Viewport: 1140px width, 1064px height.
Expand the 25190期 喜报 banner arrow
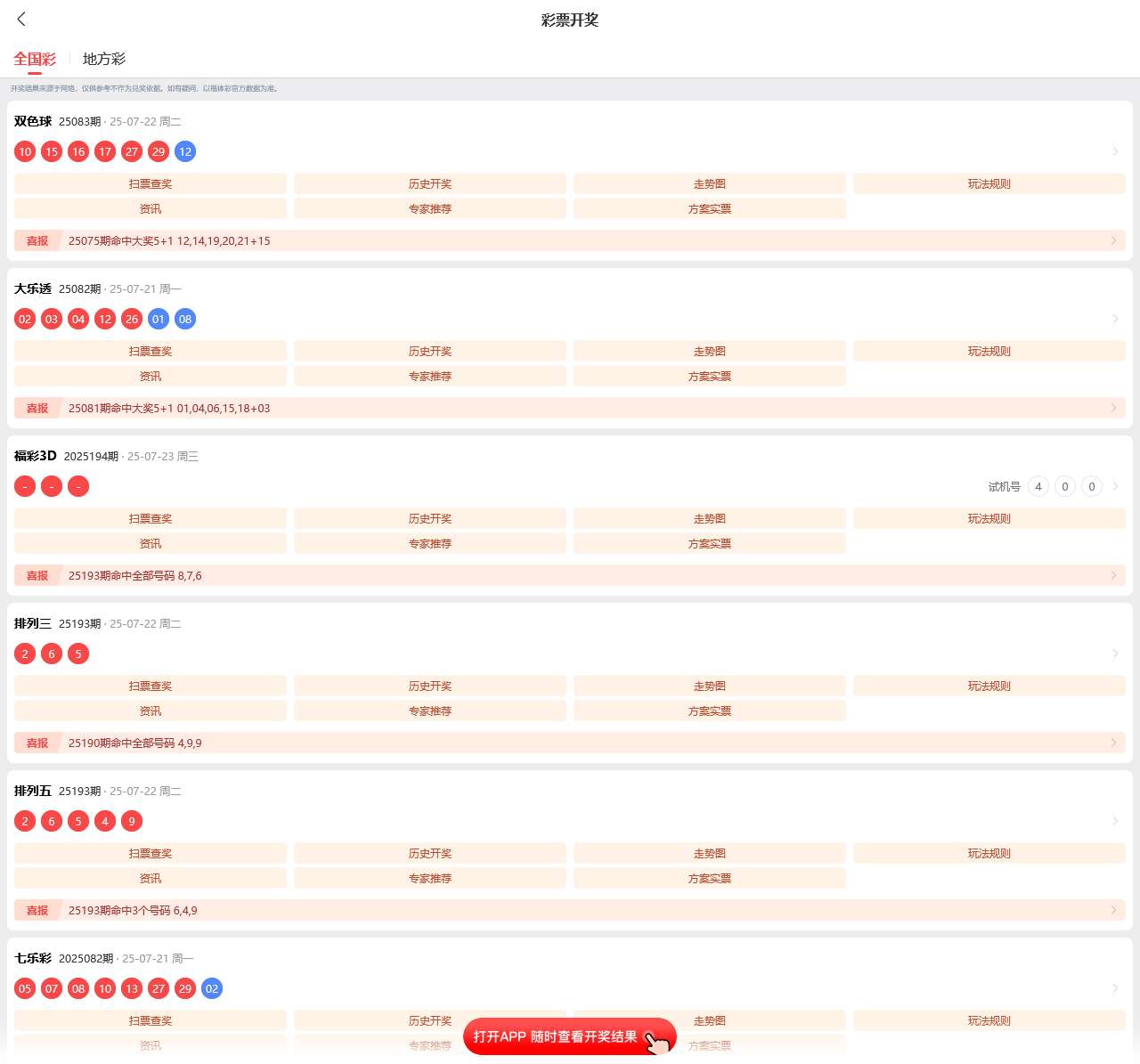[1113, 743]
